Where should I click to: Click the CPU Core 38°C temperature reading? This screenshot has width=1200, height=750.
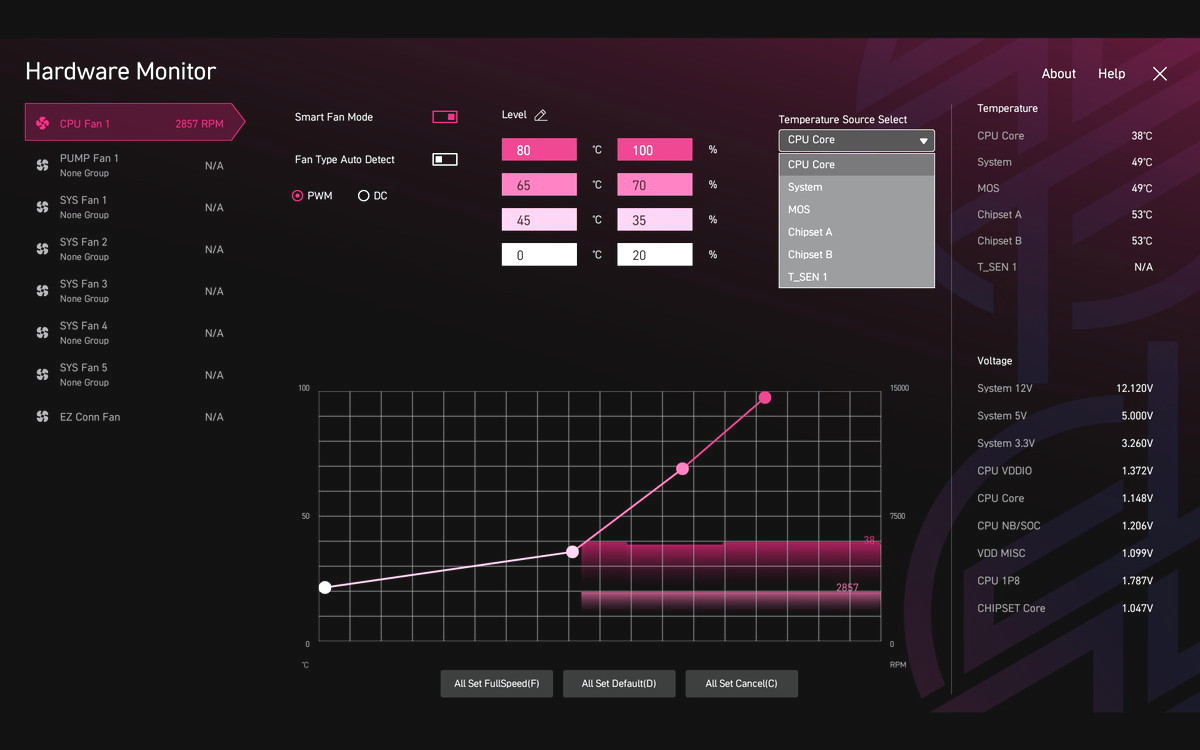[1142, 136]
